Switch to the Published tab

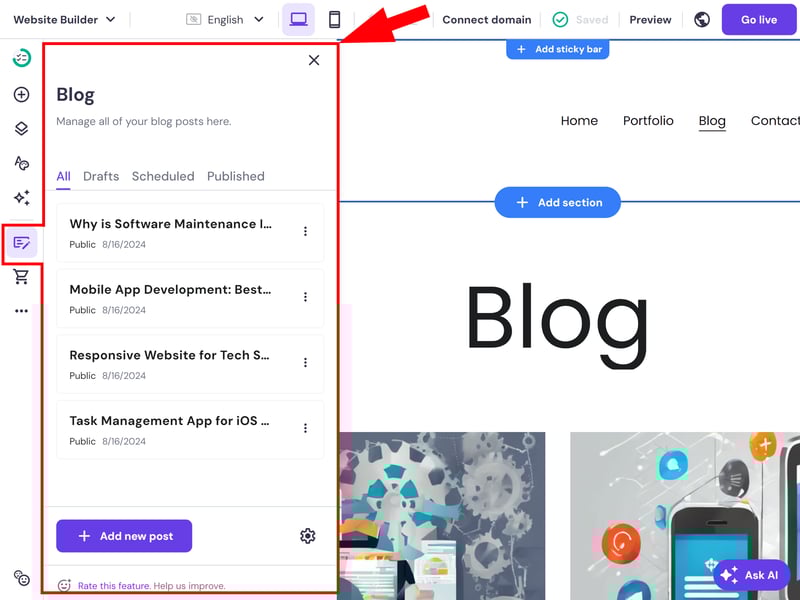[x=236, y=177]
